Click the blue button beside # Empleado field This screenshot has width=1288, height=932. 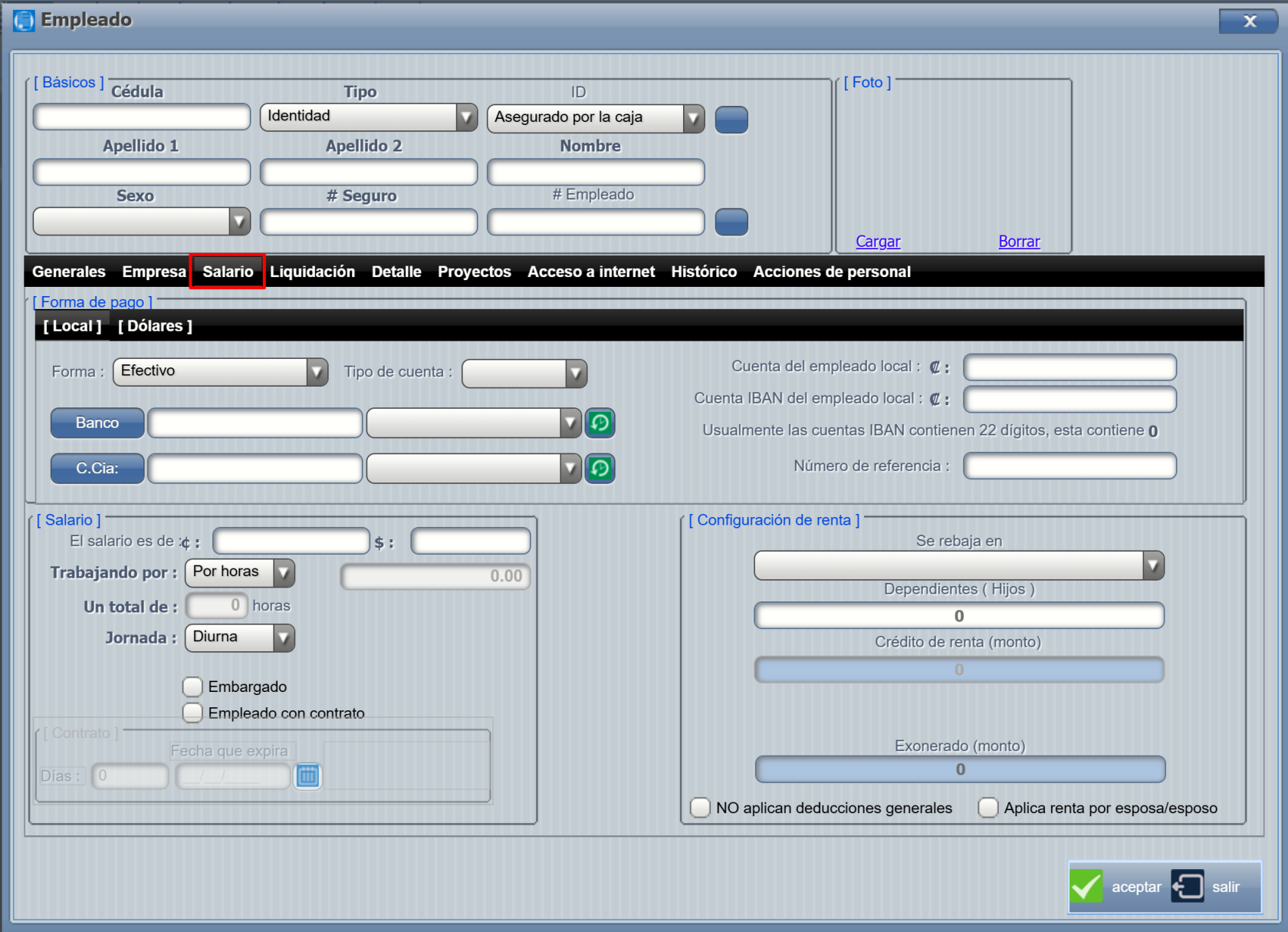(x=731, y=222)
